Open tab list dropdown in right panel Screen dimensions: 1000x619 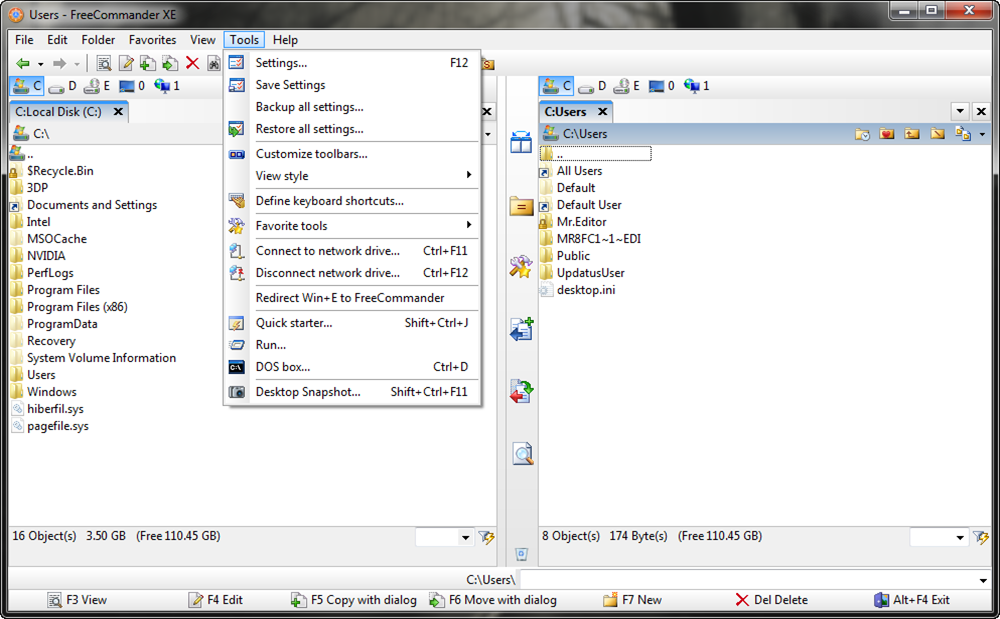[960, 112]
